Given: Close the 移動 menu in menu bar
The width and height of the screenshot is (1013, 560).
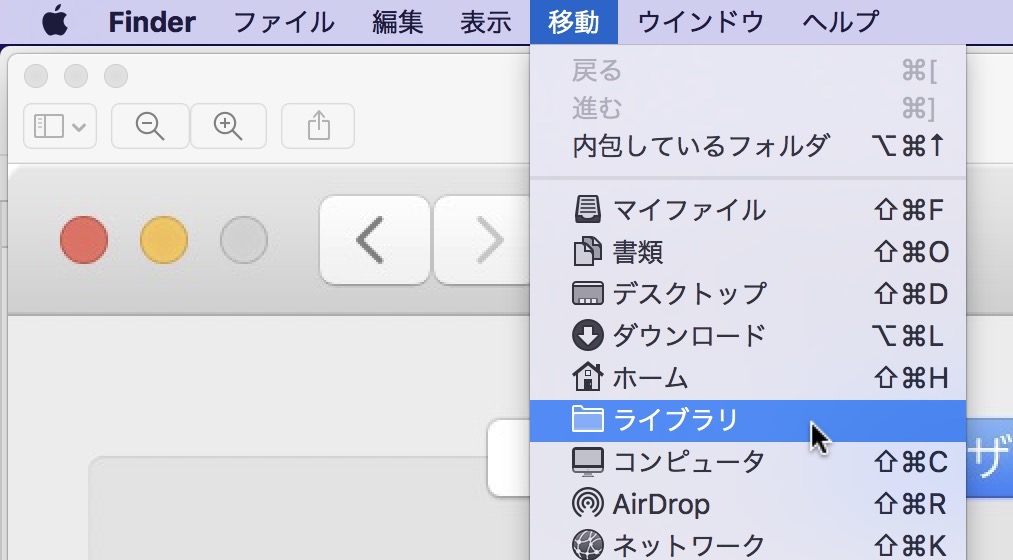Looking at the screenshot, I should (574, 23).
